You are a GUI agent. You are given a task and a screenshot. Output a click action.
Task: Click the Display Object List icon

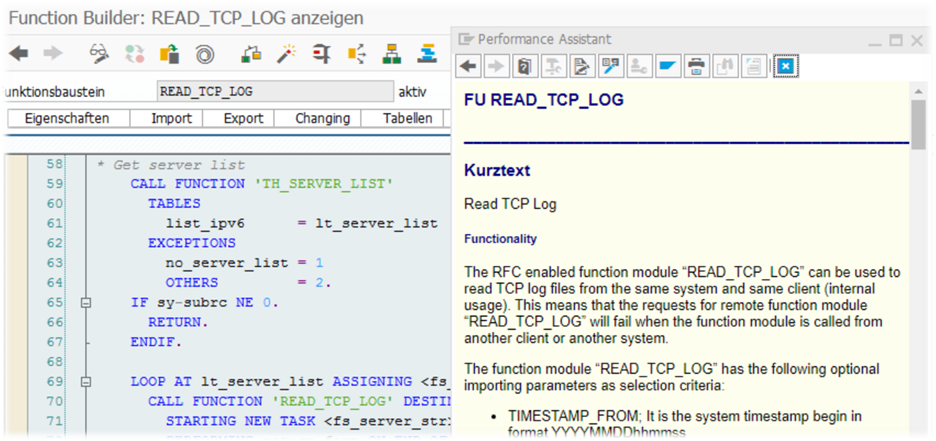point(357,54)
